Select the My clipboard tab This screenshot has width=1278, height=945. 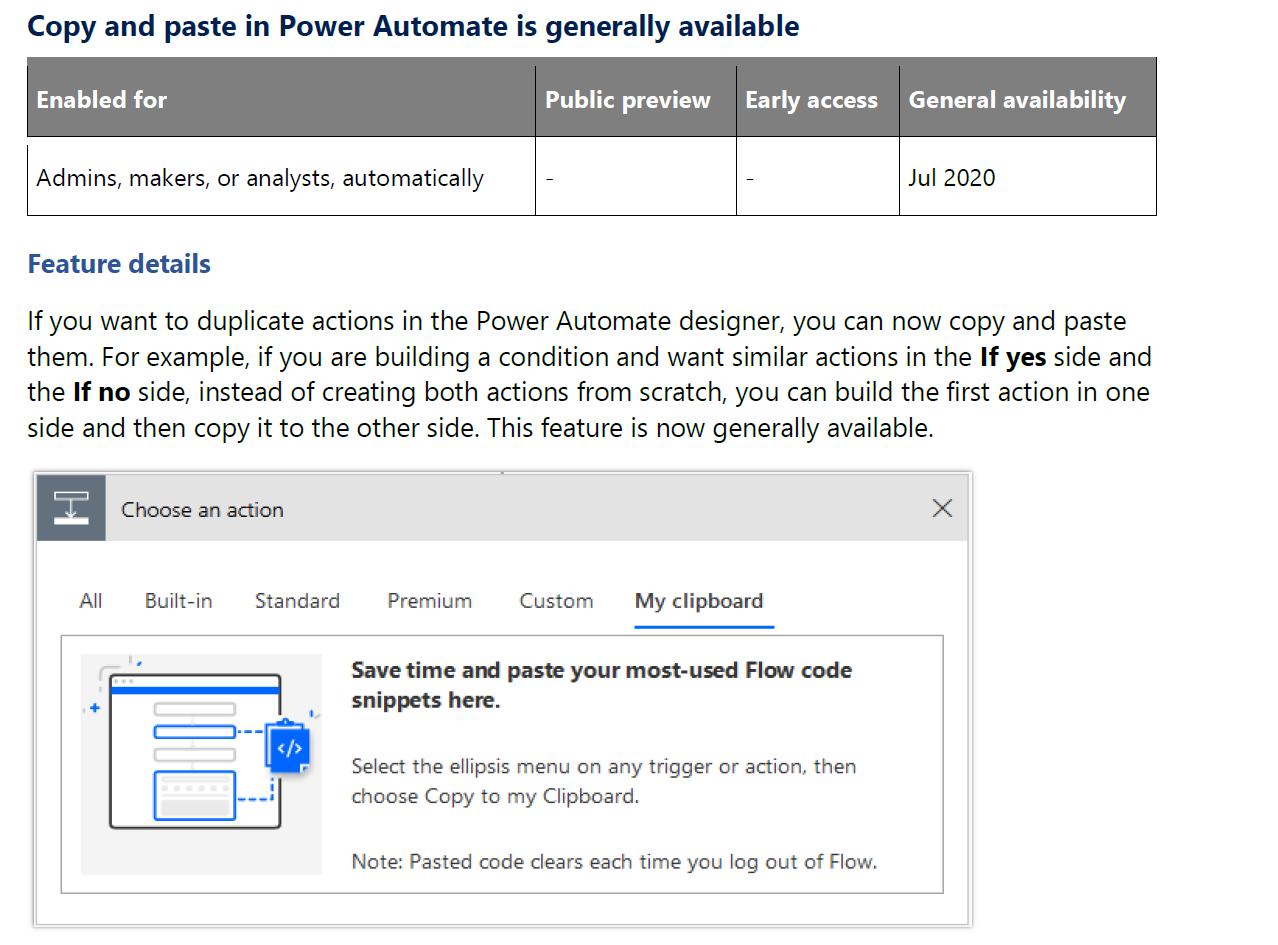699,601
